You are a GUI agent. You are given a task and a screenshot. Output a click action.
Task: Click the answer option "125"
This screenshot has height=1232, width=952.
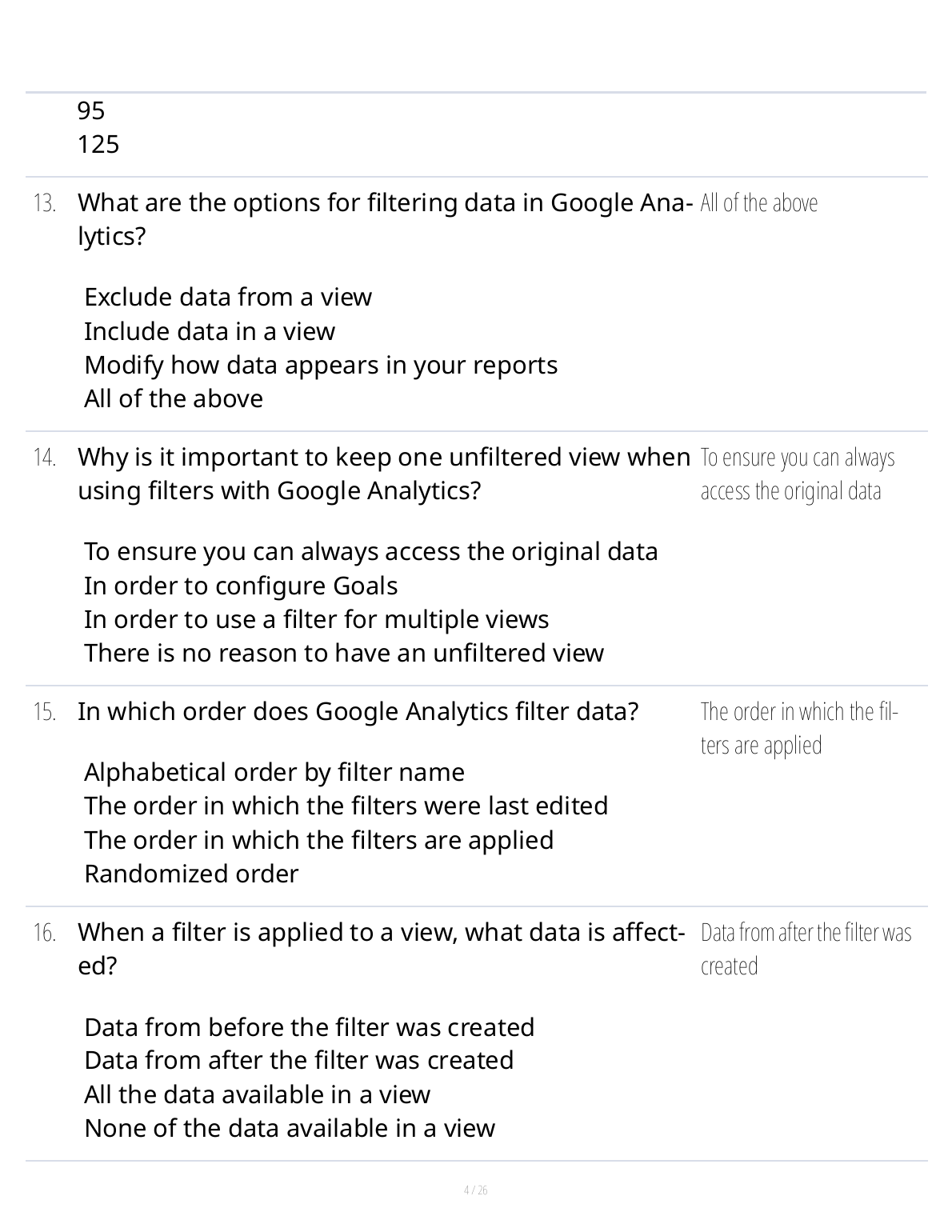(98, 145)
